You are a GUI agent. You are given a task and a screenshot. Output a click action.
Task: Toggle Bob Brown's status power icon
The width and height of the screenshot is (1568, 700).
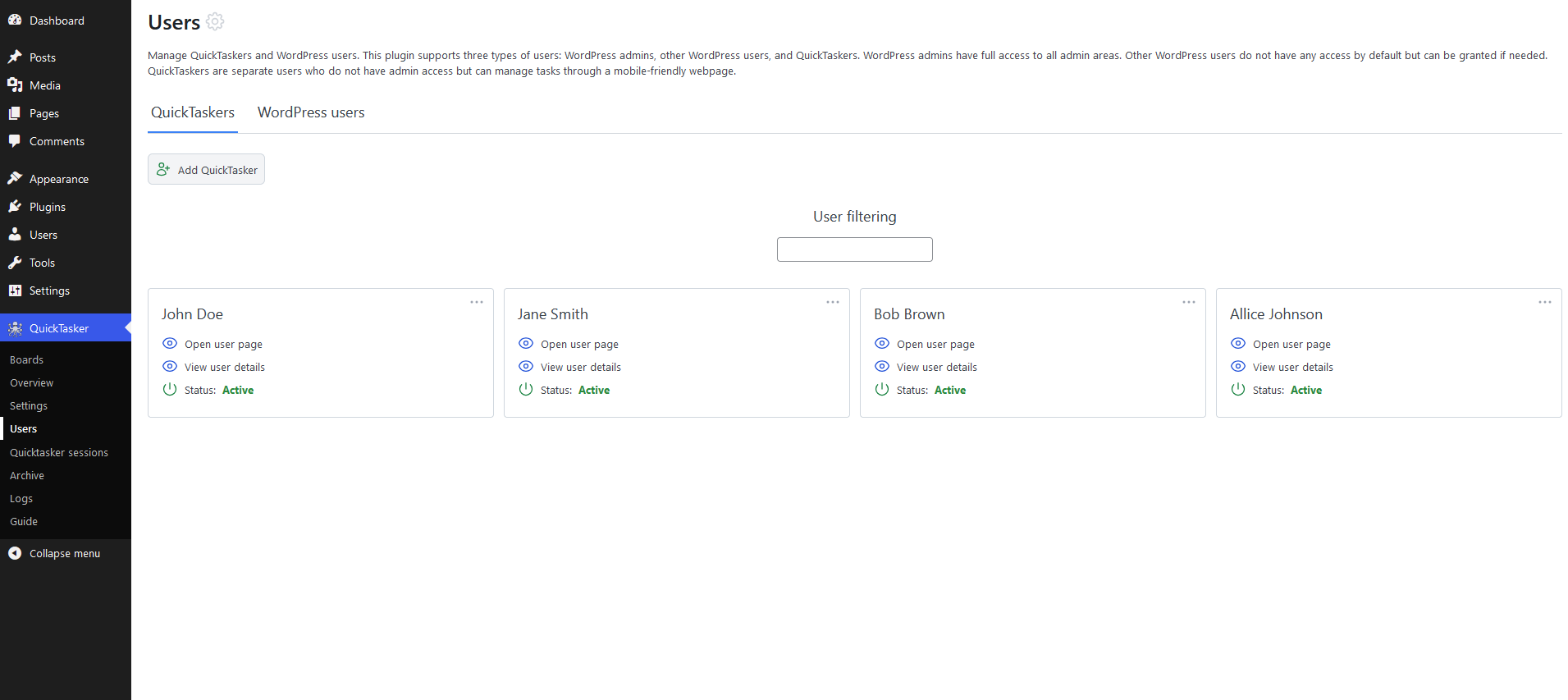pyautogui.click(x=882, y=389)
